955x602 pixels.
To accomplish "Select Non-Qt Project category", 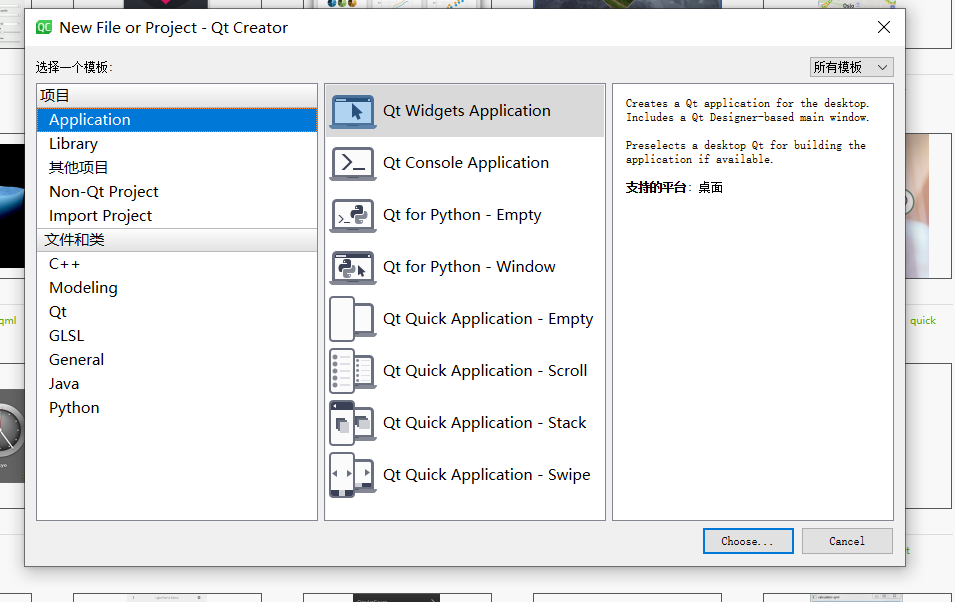I will (x=177, y=192).
